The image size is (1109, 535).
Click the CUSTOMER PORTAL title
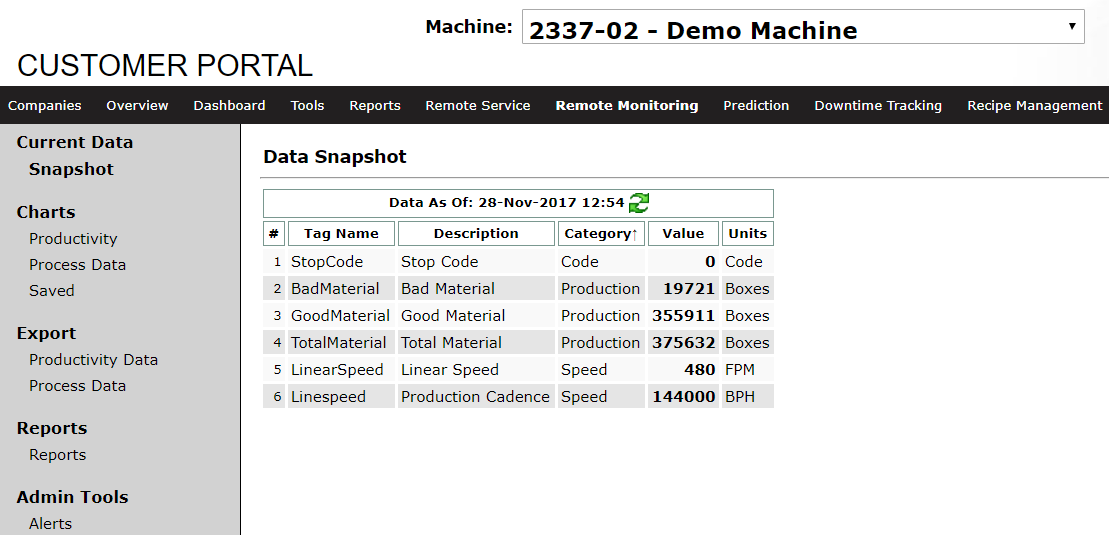tap(165, 66)
